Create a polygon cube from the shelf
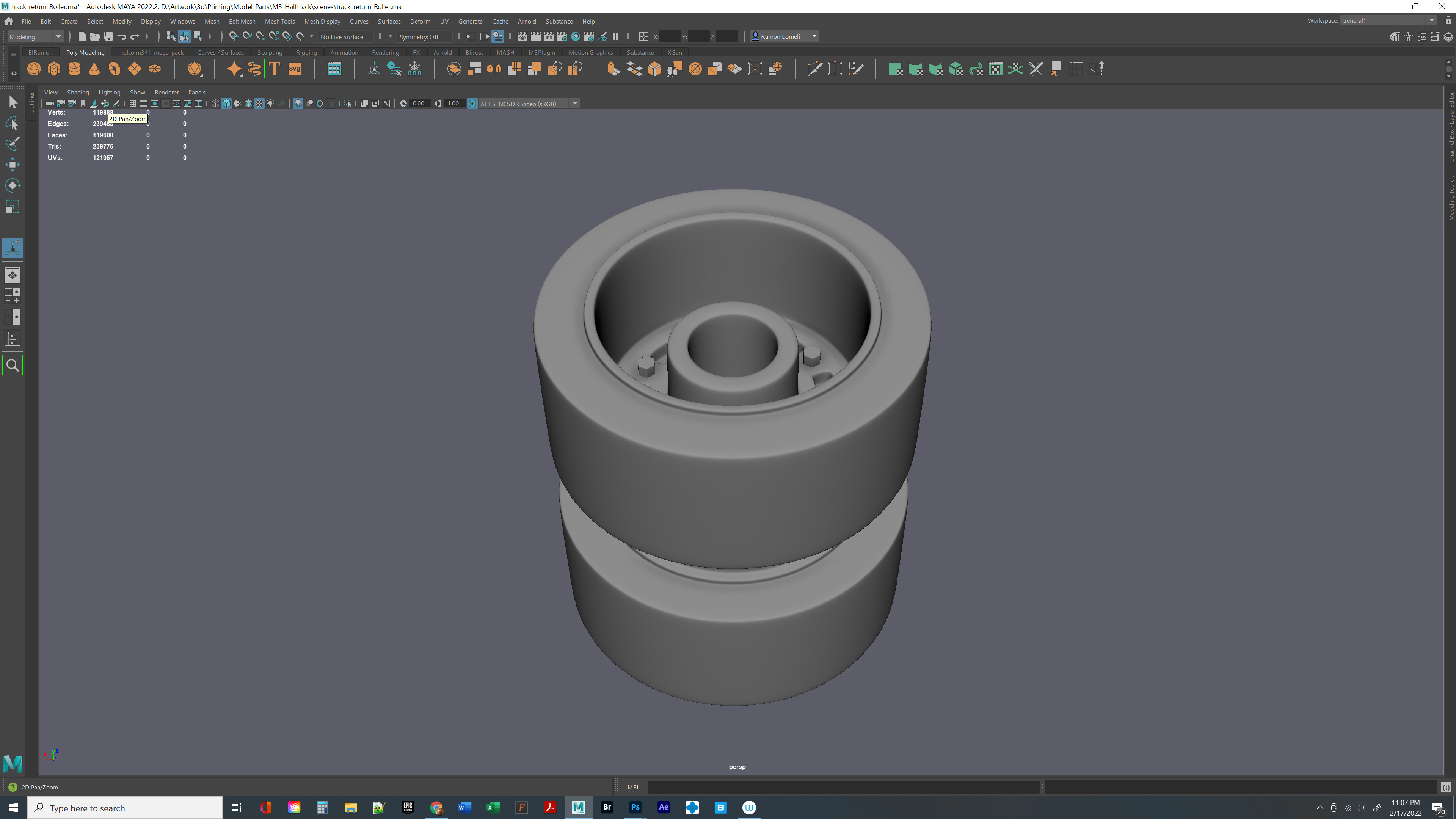Image resolution: width=1456 pixels, height=819 pixels. 54,69
